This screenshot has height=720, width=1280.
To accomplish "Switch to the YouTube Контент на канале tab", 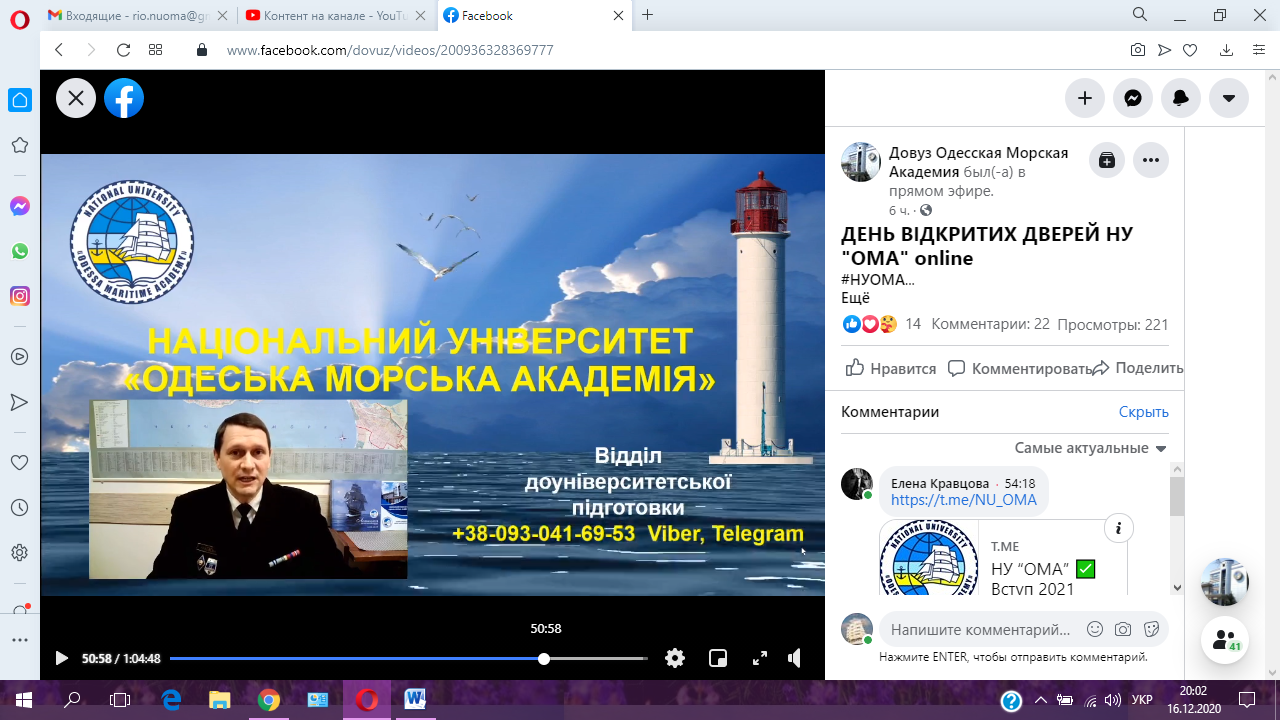I will 334,15.
